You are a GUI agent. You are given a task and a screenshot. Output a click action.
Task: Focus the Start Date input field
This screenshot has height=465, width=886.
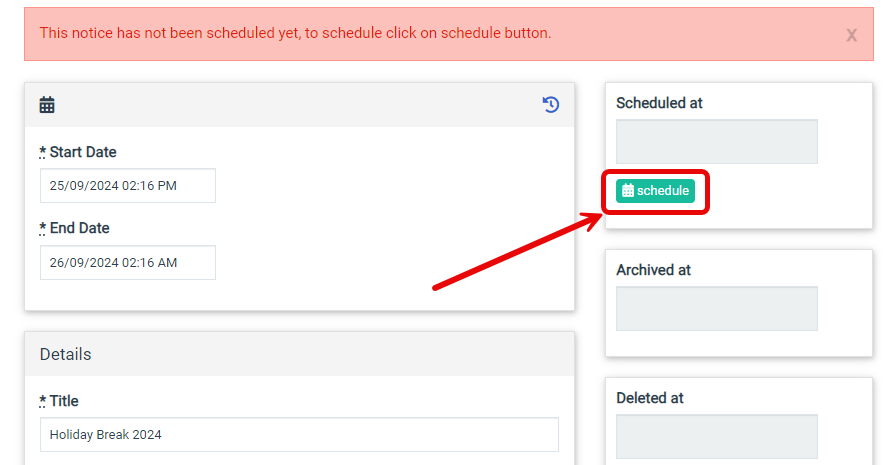pyautogui.click(x=128, y=185)
